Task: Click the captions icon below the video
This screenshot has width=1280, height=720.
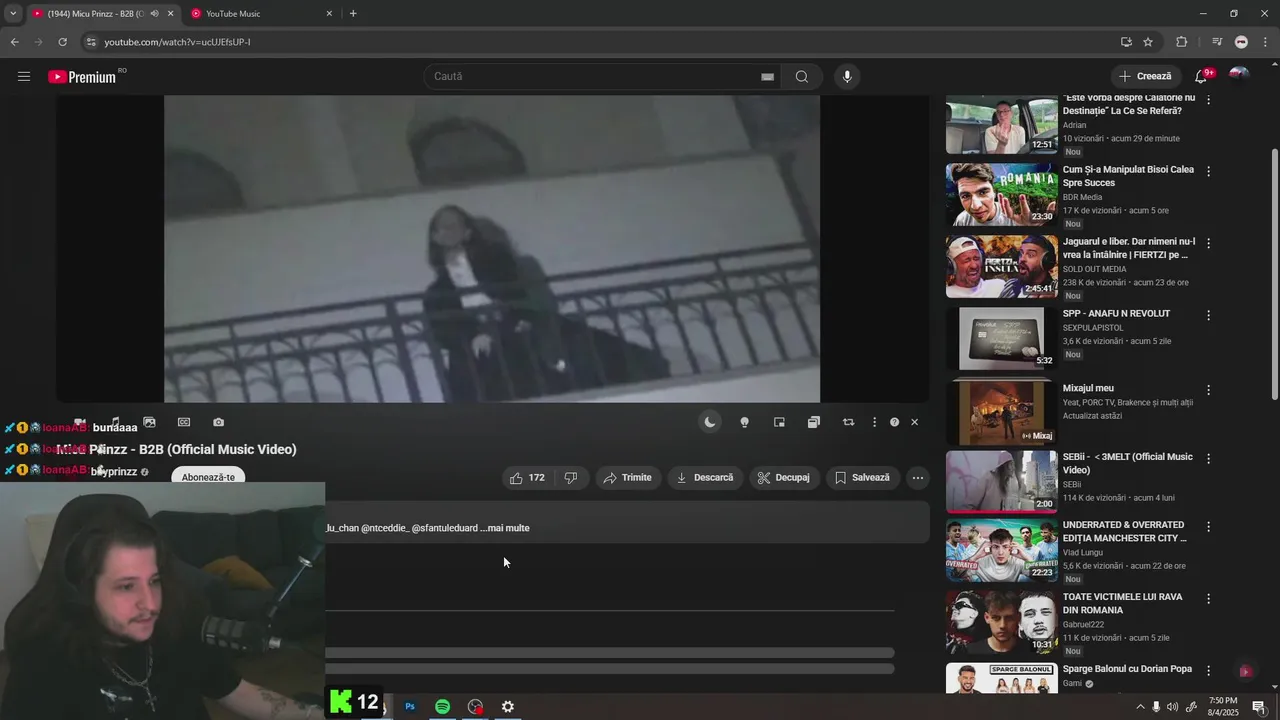Action: (x=184, y=422)
